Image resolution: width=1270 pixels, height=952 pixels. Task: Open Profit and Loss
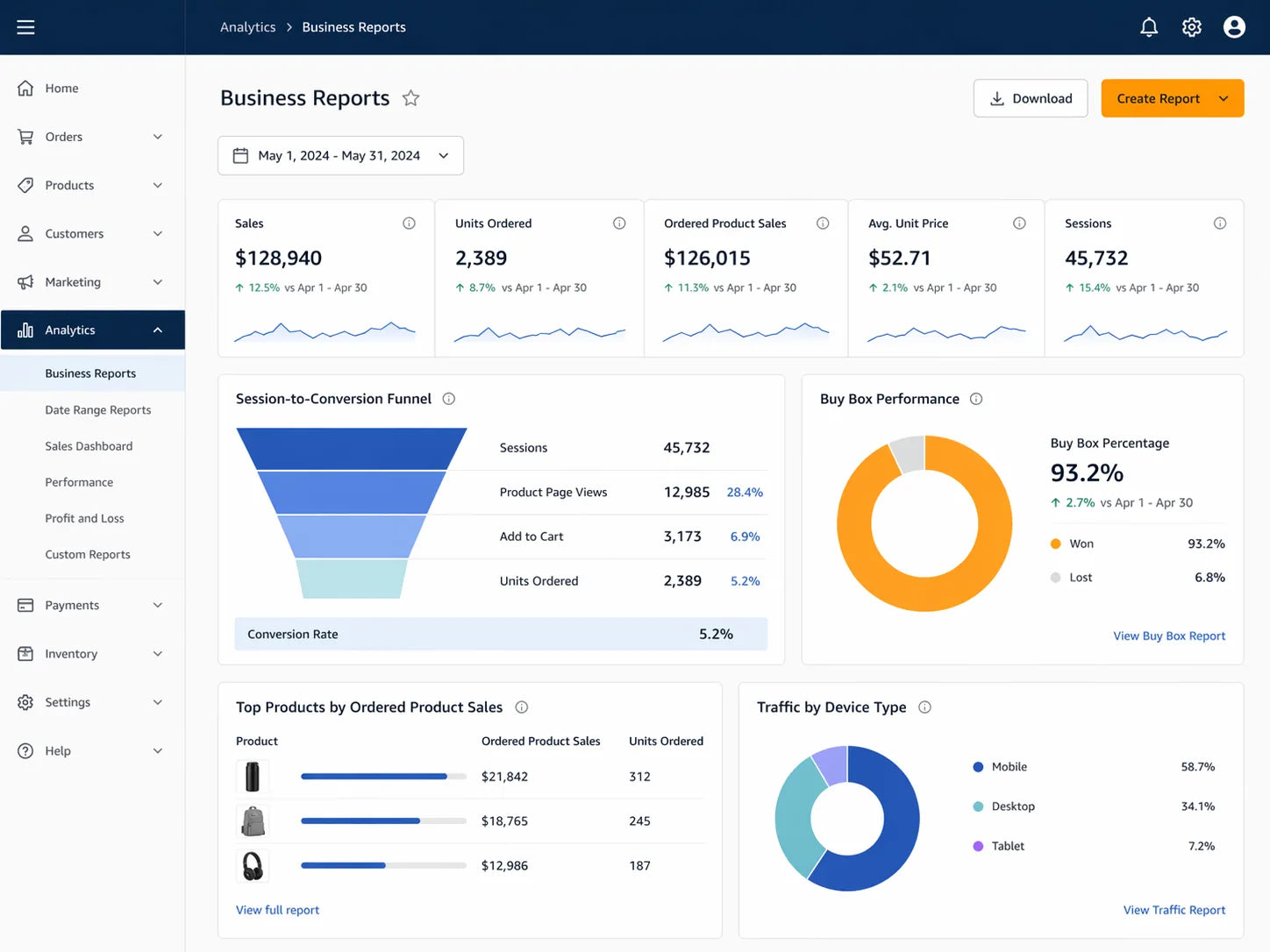click(x=84, y=518)
